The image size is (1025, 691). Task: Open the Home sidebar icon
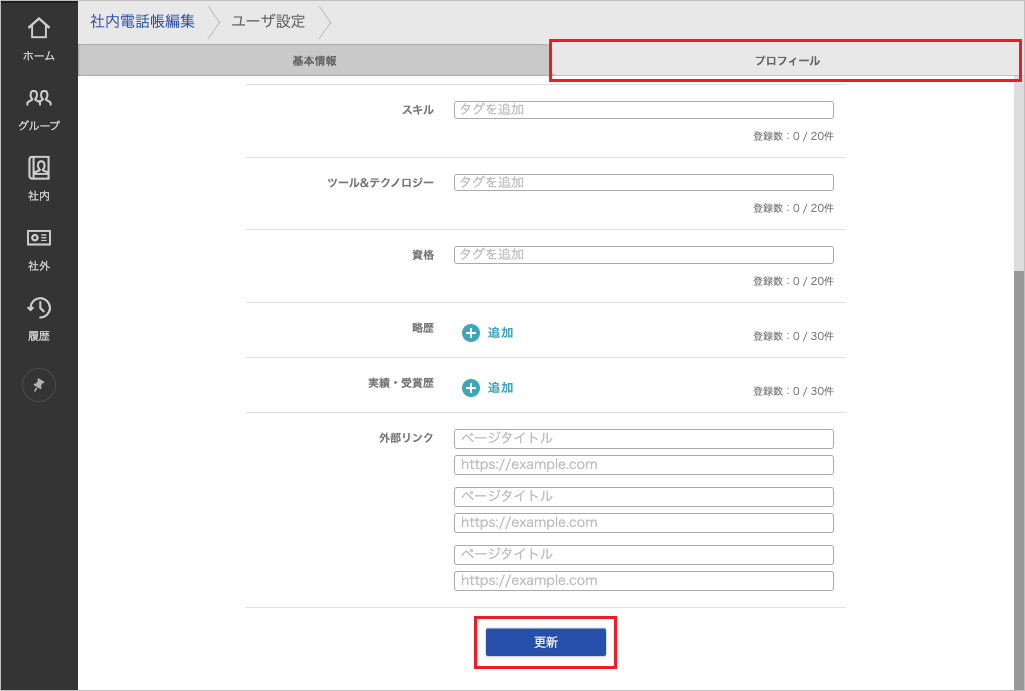39,39
